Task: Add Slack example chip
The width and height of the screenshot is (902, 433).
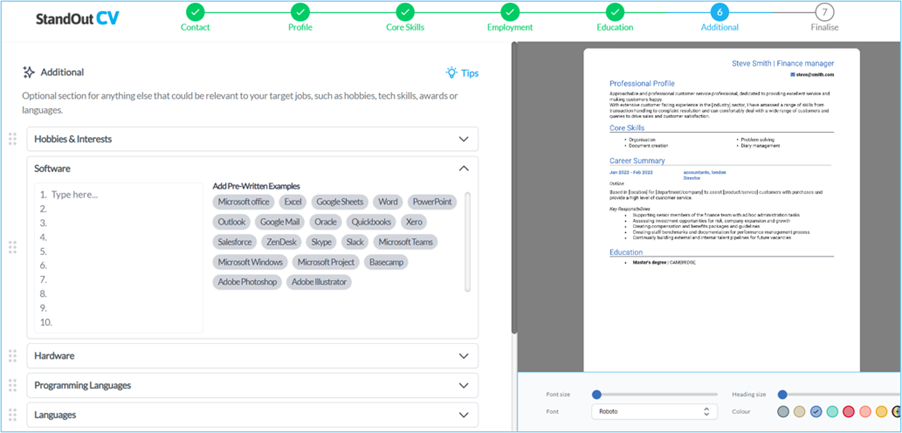Action: [x=355, y=242]
